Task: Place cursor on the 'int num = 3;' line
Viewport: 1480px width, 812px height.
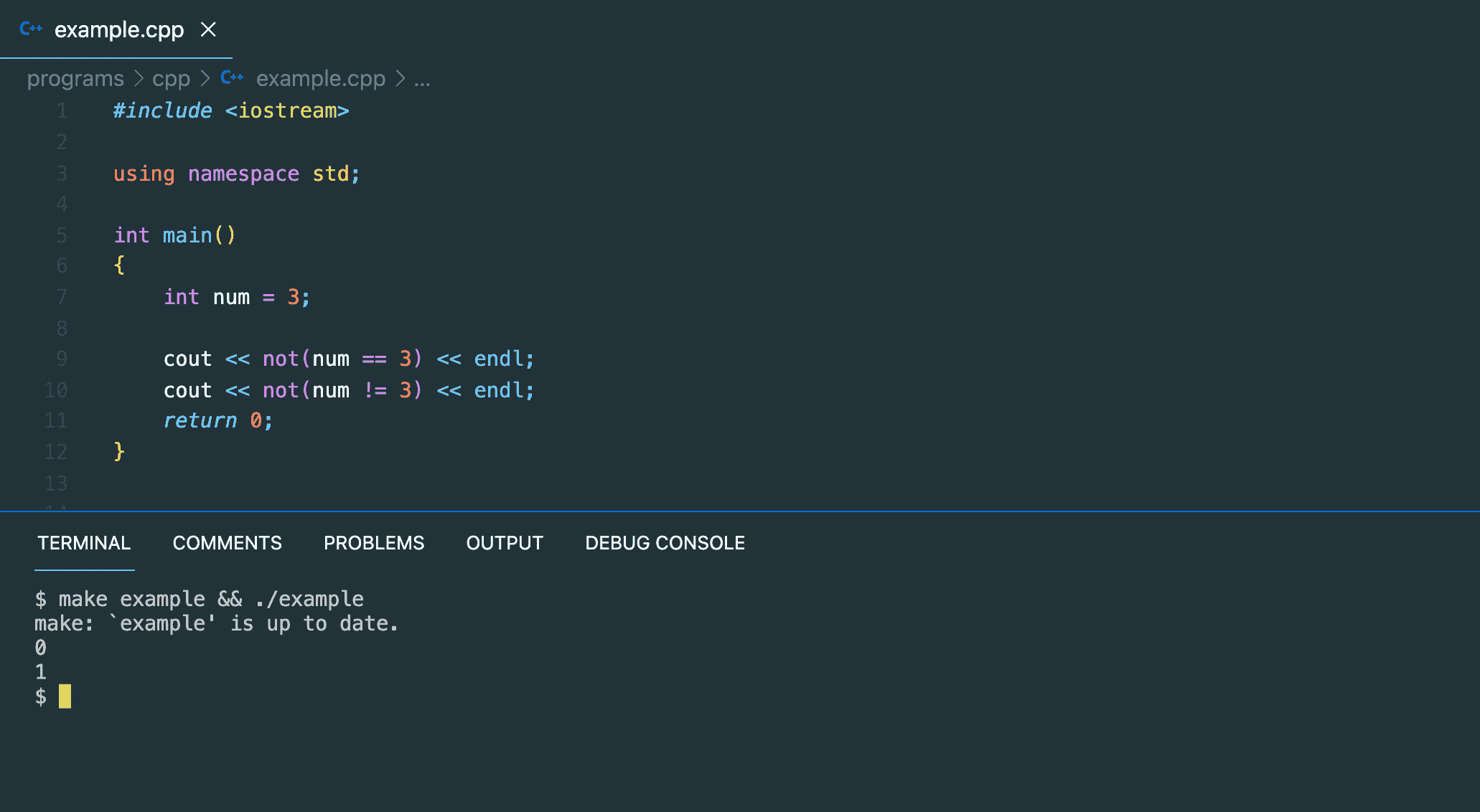Action: click(x=237, y=297)
